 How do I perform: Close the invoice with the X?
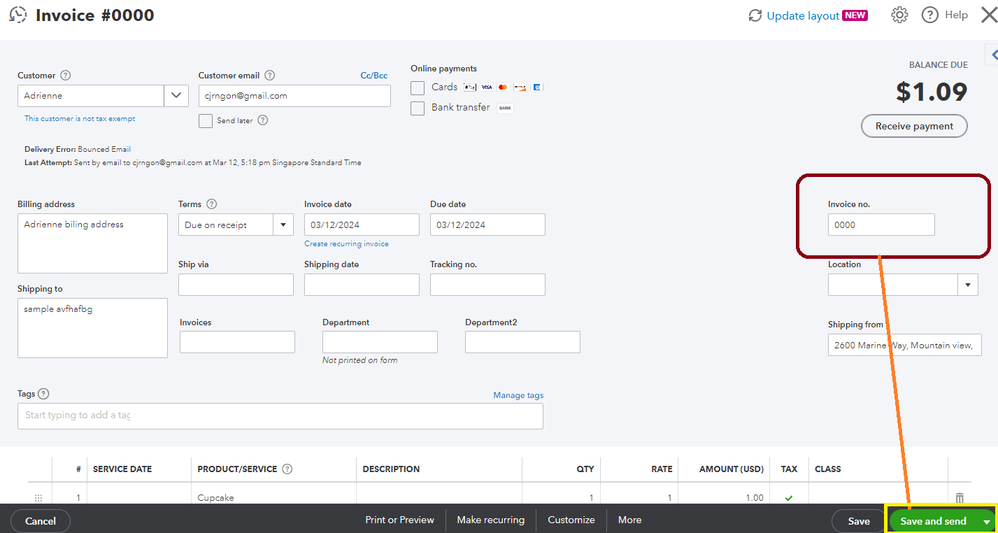point(989,15)
